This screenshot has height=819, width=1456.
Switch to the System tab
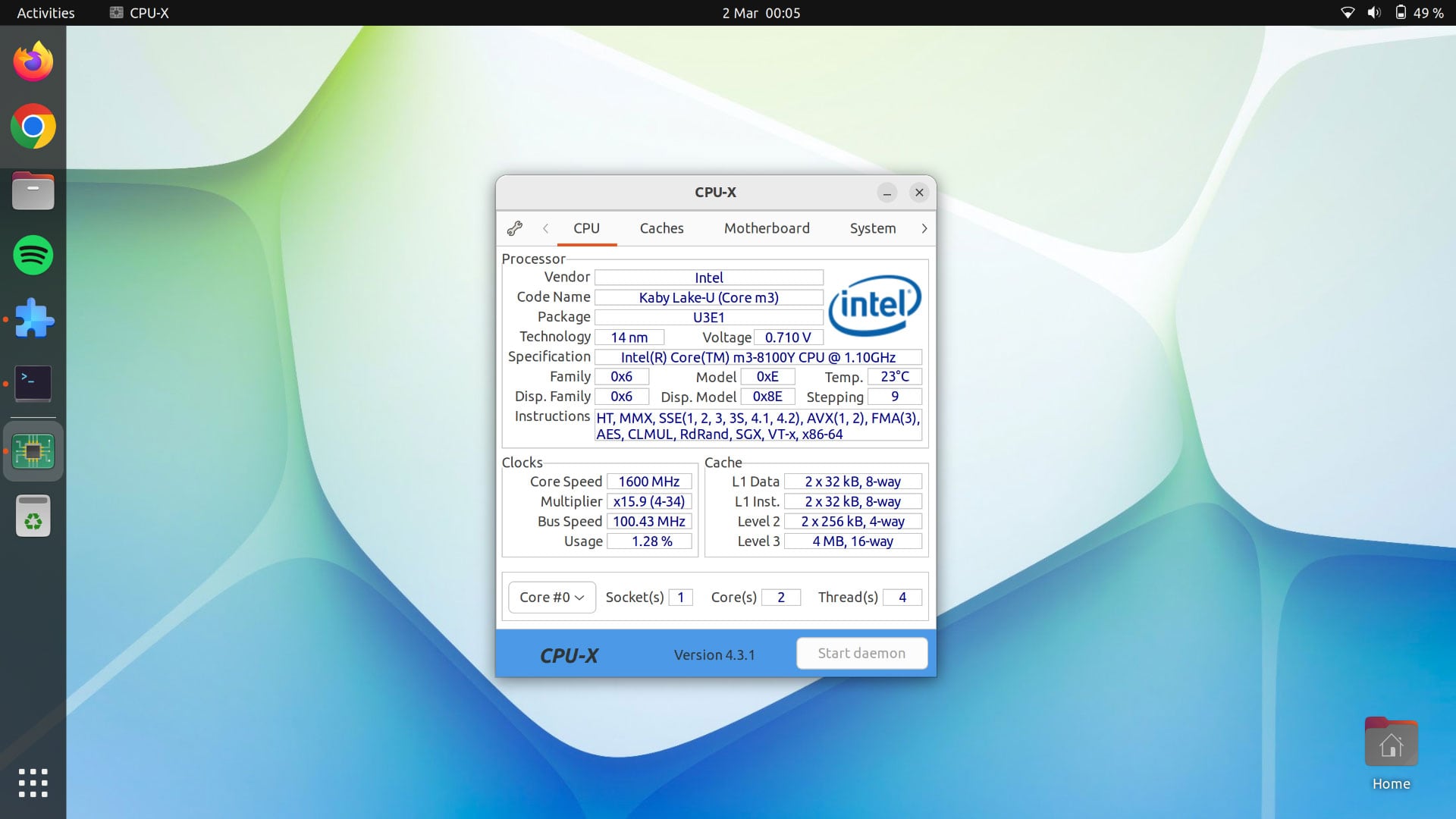(873, 228)
